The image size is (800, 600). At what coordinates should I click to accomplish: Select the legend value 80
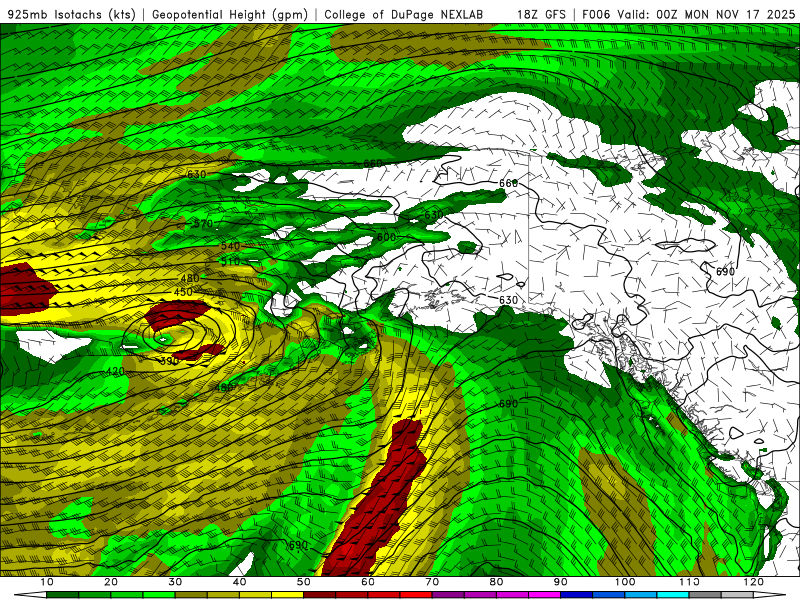[496, 582]
